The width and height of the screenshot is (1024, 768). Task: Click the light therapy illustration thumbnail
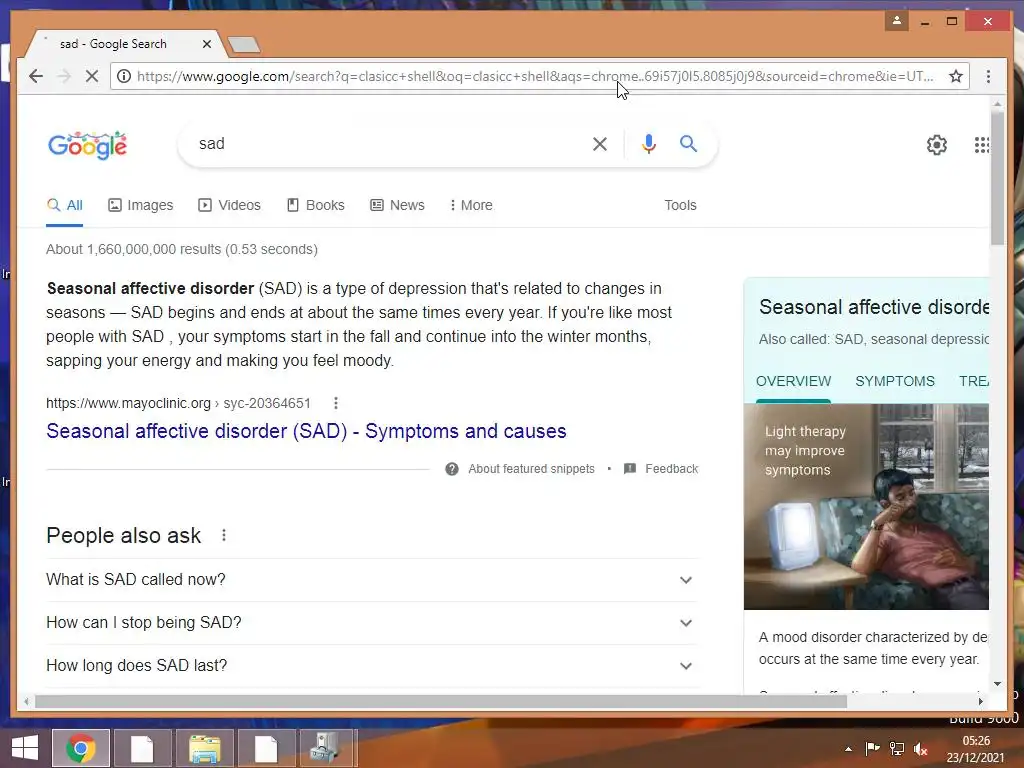tap(866, 507)
